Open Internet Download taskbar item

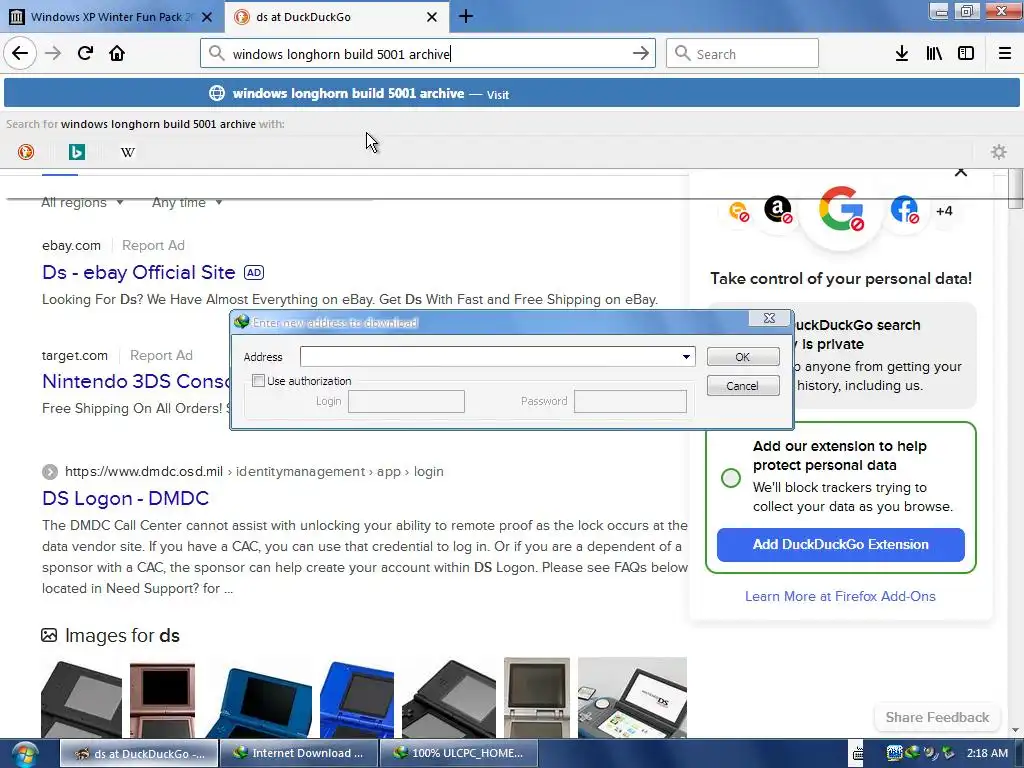click(x=299, y=753)
